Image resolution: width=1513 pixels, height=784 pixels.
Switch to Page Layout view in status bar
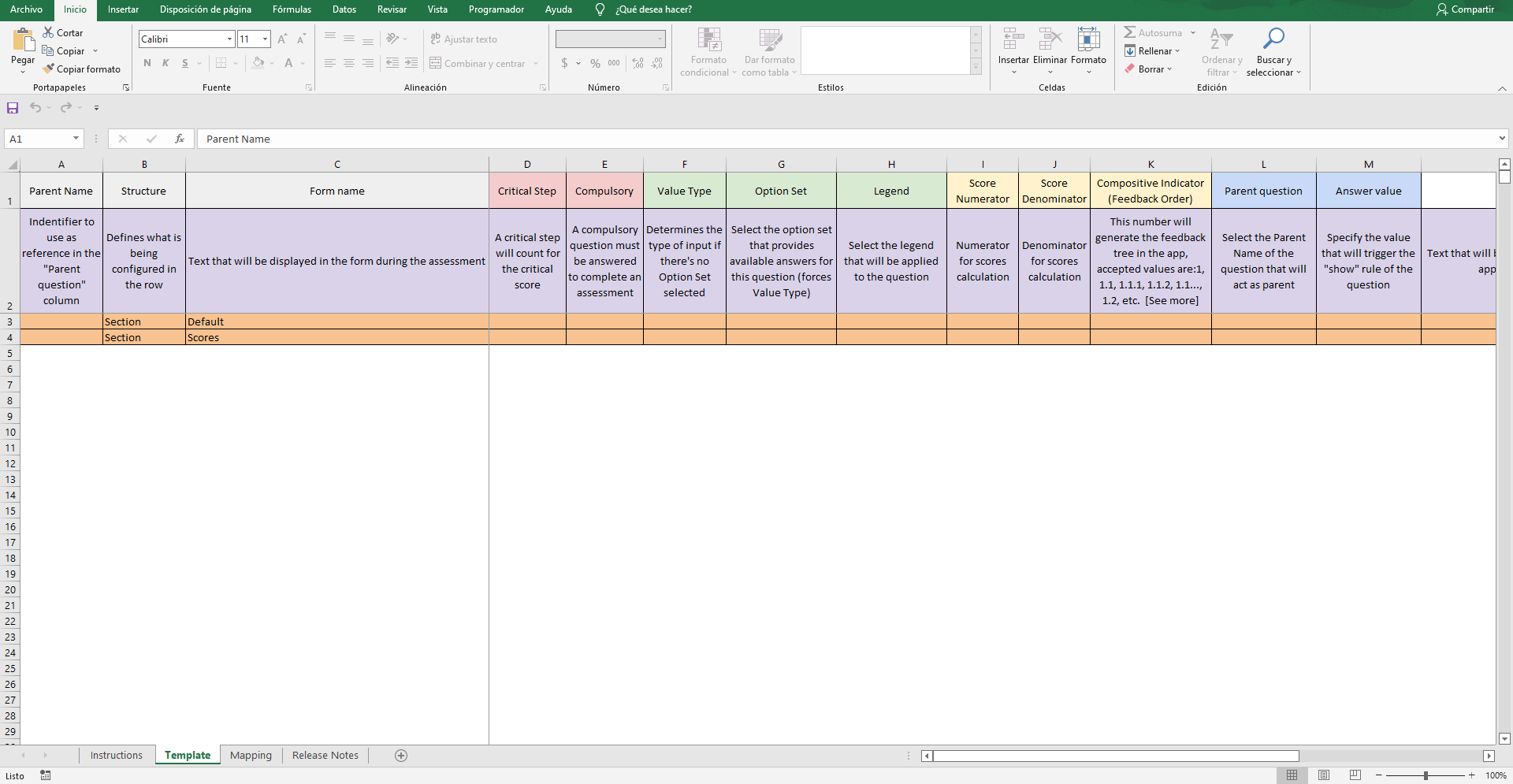point(1324,775)
